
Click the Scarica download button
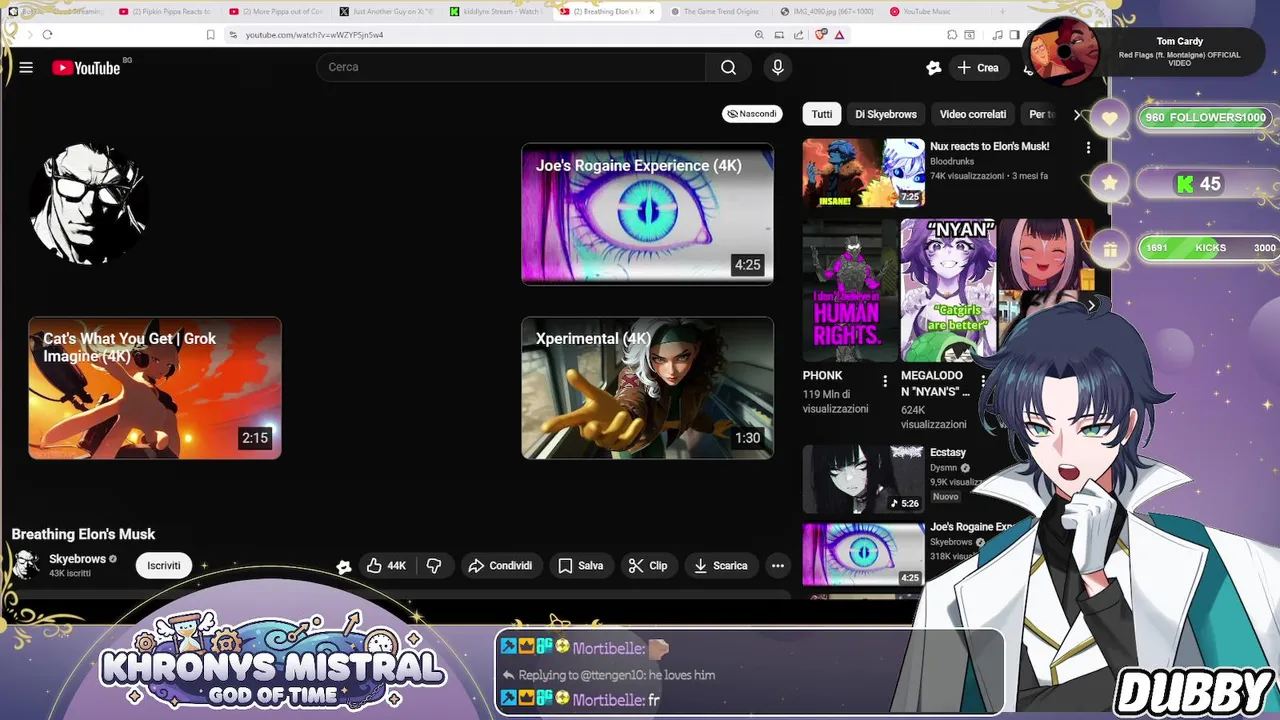tap(721, 566)
